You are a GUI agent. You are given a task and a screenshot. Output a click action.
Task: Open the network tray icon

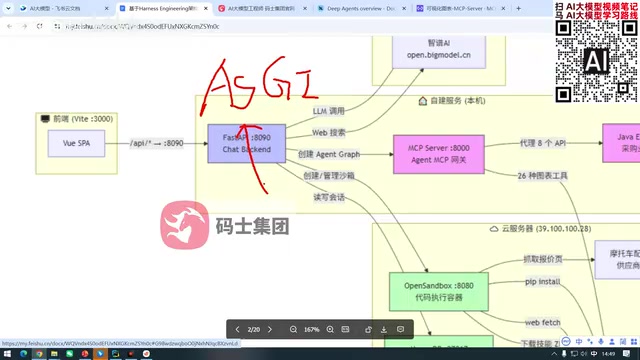pos(574,354)
